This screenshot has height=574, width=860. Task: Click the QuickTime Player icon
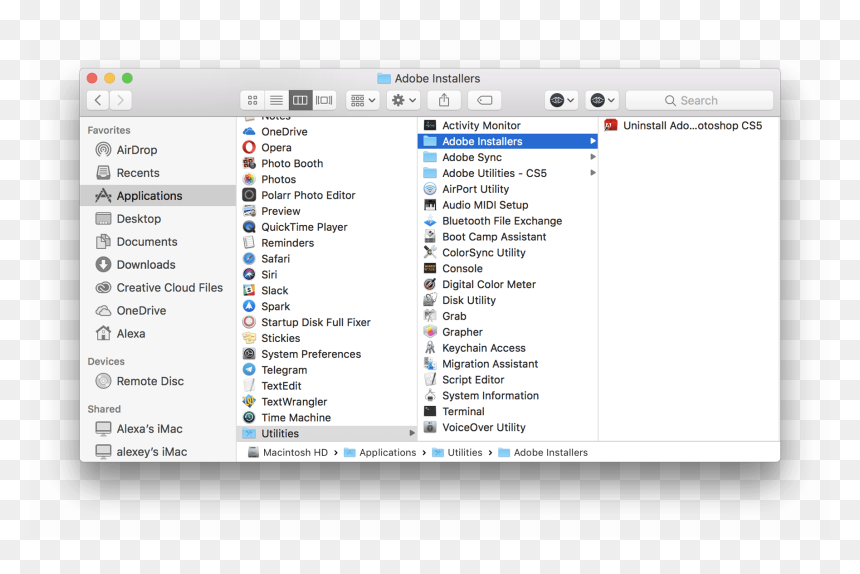pyautogui.click(x=249, y=227)
